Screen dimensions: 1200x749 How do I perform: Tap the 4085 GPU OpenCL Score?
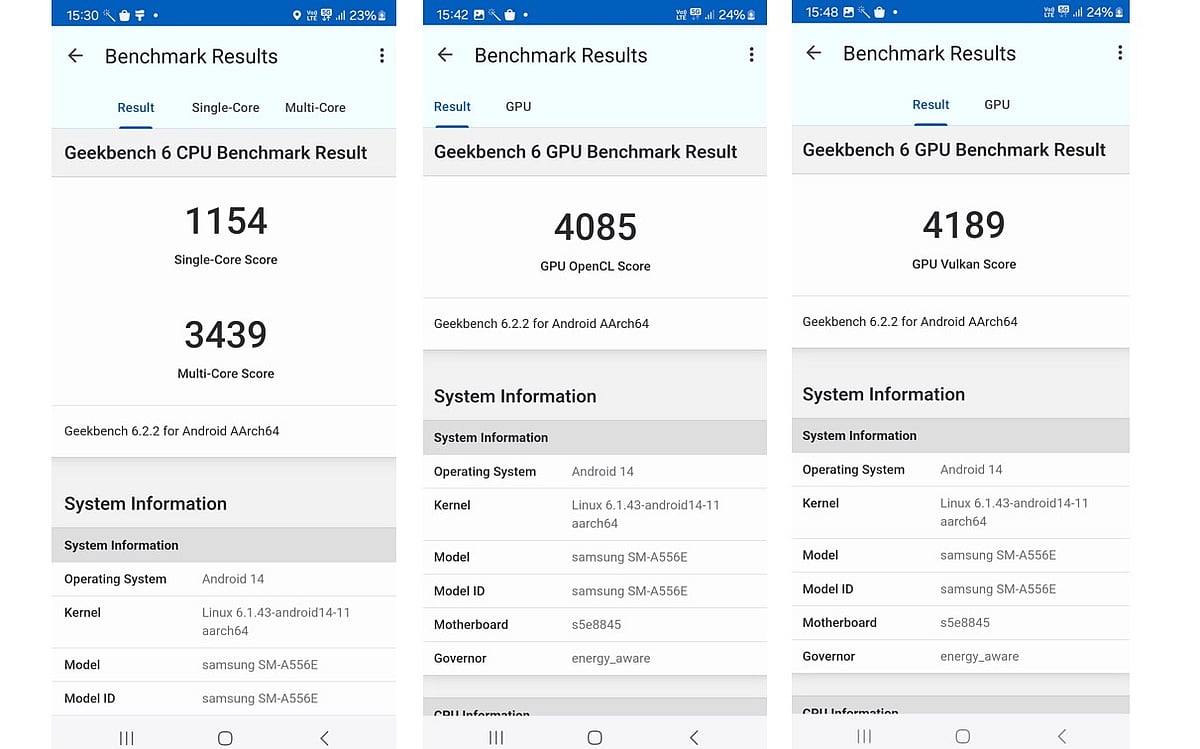click(x=595, y=228)
